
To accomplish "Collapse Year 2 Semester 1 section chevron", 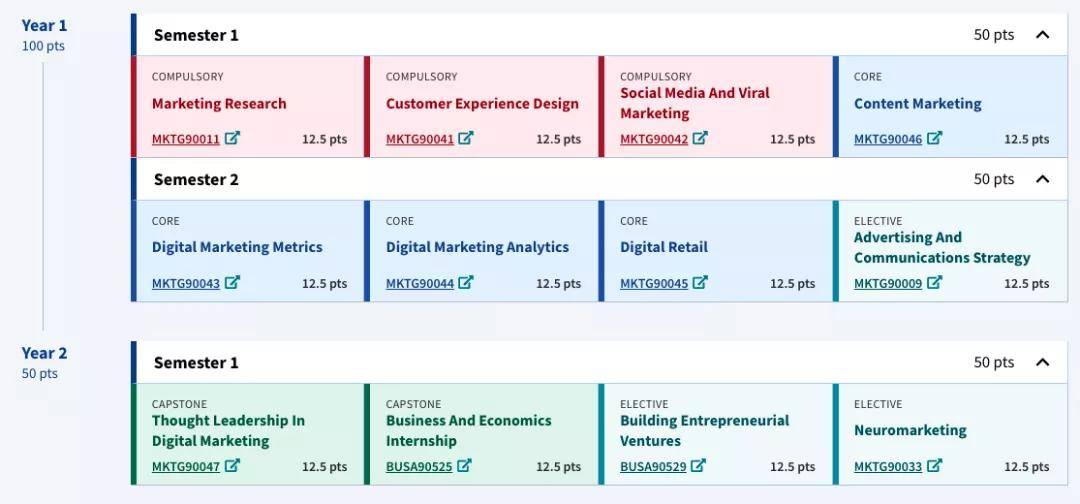I will pos(1043,362).
